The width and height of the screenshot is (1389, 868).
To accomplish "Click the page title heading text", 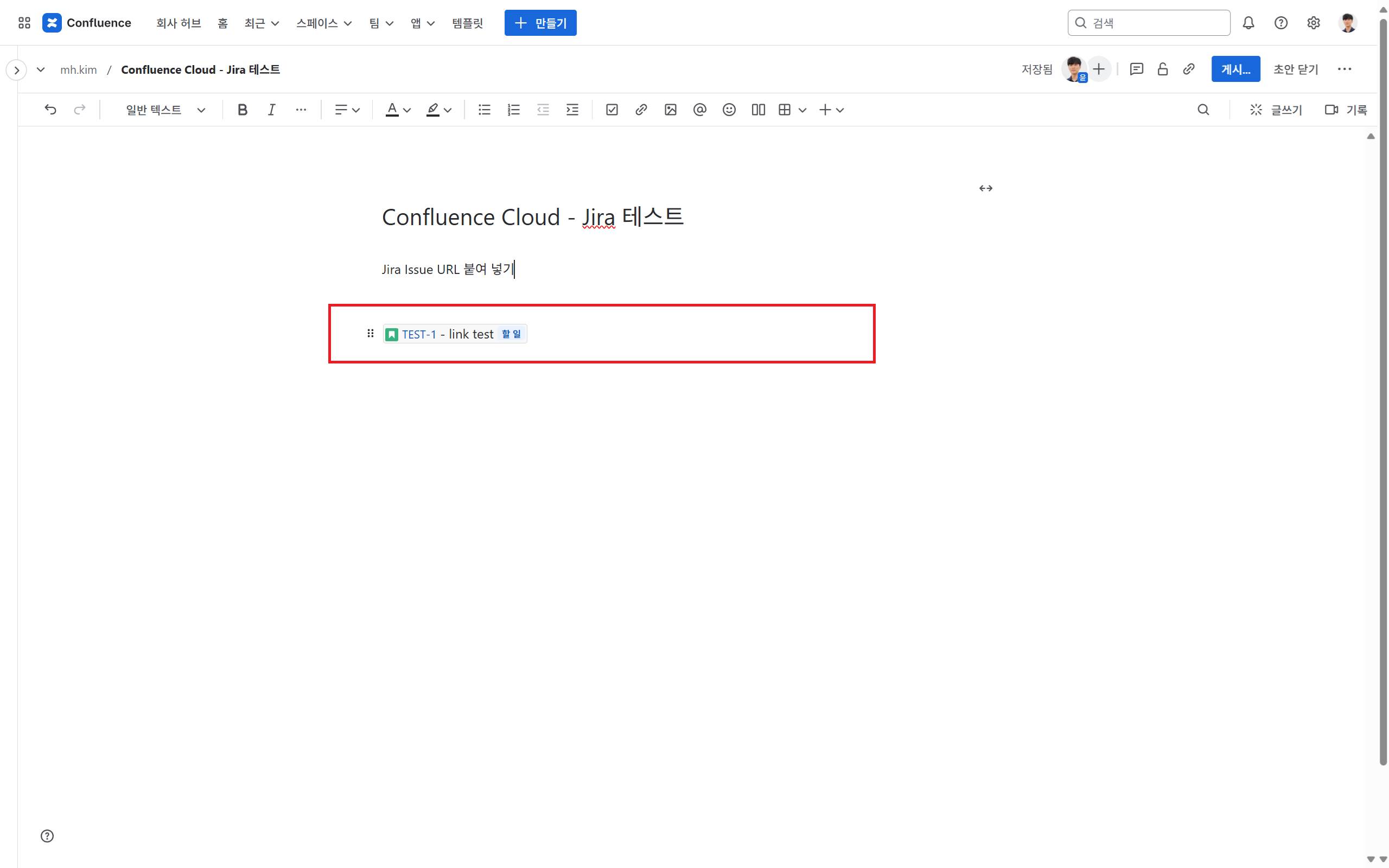I will (x=533, y=217).
